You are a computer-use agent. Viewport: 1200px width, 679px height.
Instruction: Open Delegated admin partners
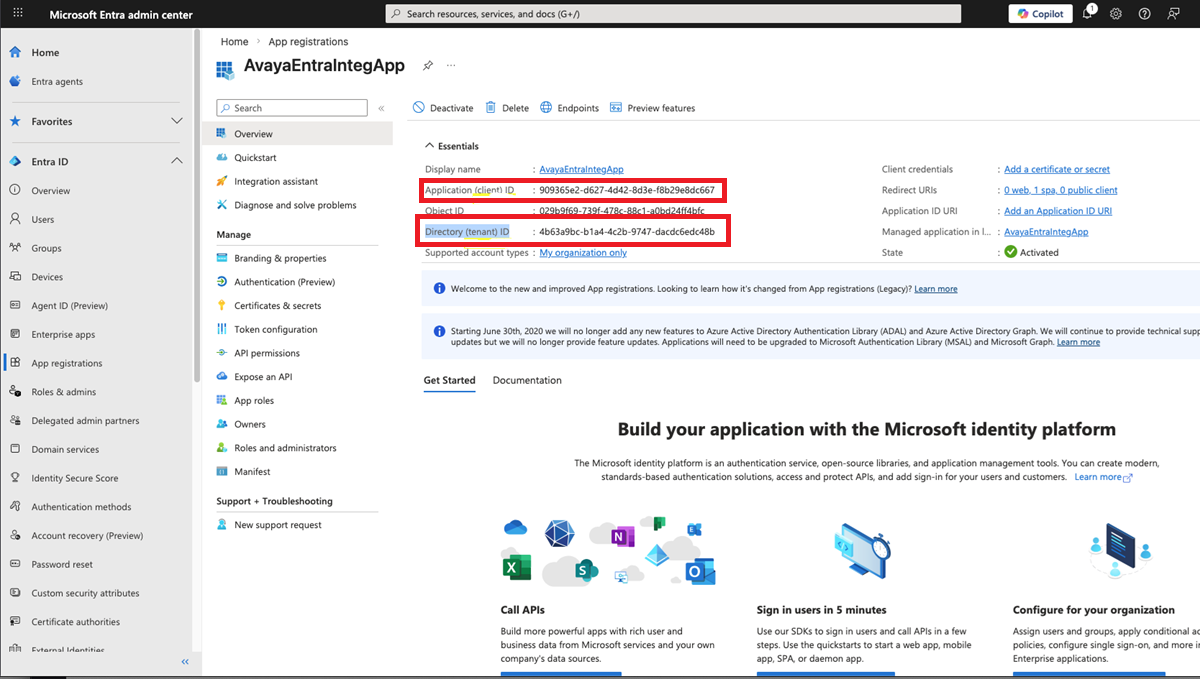click(85, 421)
